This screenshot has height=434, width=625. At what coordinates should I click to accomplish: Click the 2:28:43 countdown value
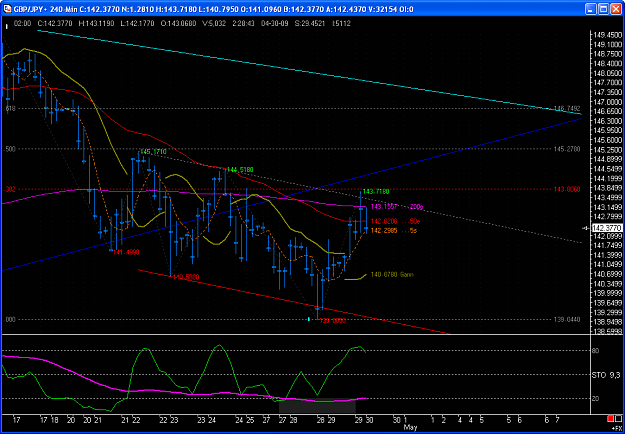(x=243, y=24)
